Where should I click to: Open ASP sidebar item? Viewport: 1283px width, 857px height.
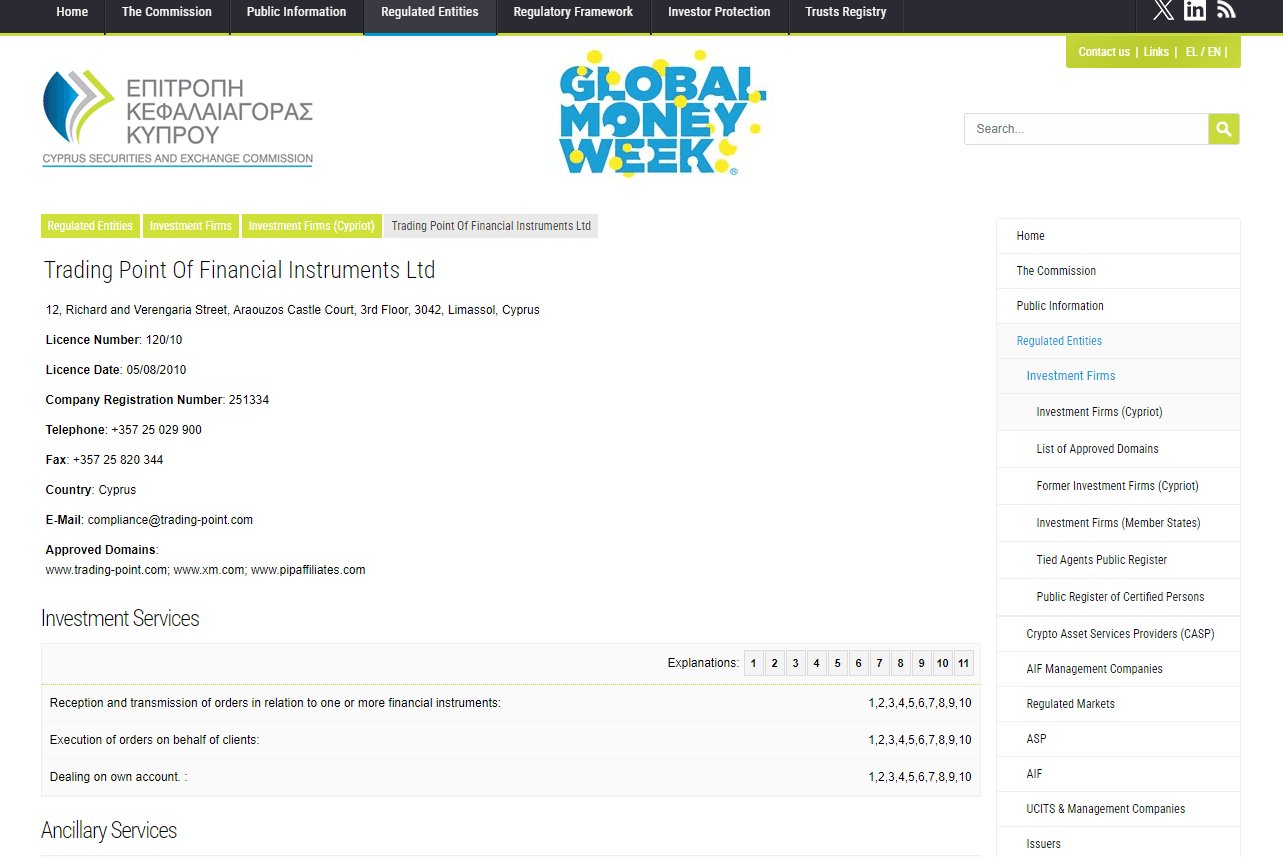(x=1118, y=739)
